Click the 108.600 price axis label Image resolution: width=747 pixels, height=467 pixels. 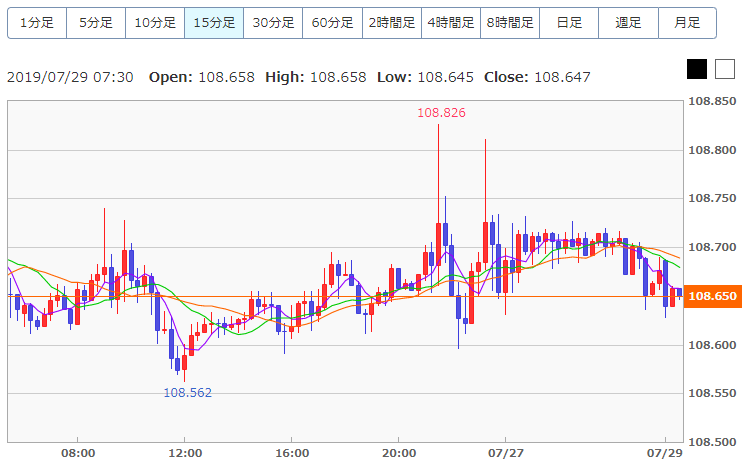coord(712,345)
